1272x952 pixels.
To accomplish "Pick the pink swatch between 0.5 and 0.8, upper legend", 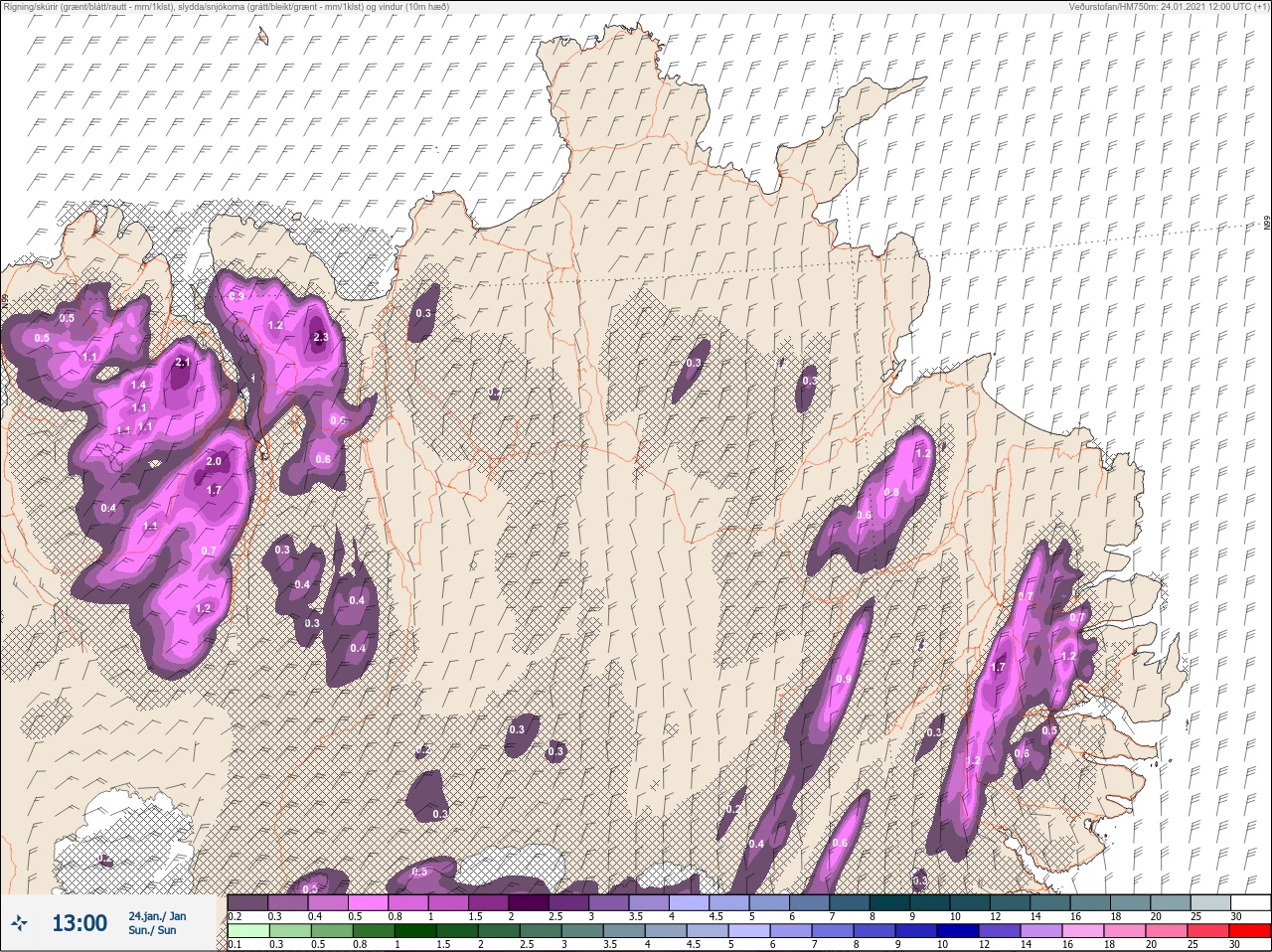I will pyautogui.click(x=370, y=903).
